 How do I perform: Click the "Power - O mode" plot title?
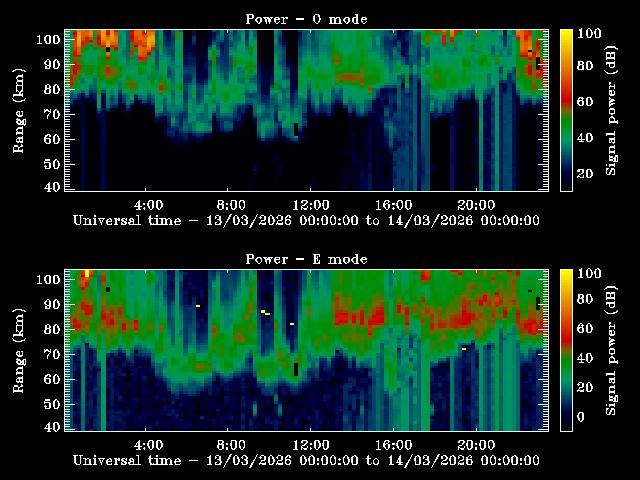click(x=306, y=19)
